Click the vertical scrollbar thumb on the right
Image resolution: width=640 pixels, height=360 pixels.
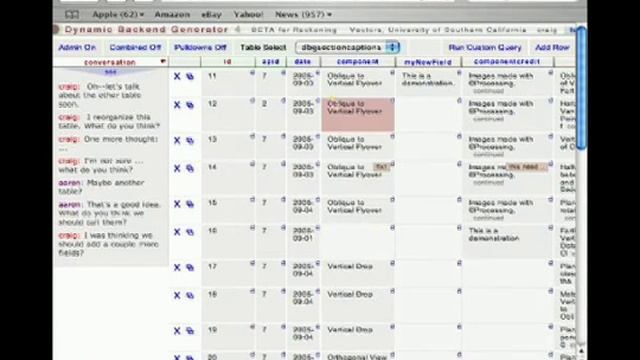pyautogui.click(x=581, y=88)
